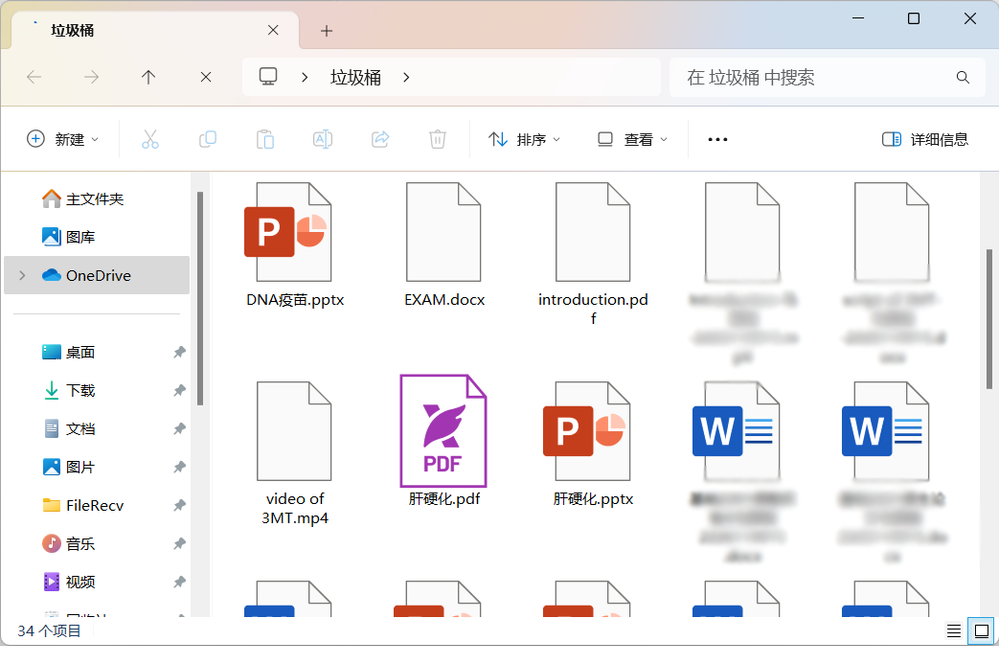Screen dimensions: 999x646
Task: Unpin 视频 using its pin icon
Action: [180, 582]
